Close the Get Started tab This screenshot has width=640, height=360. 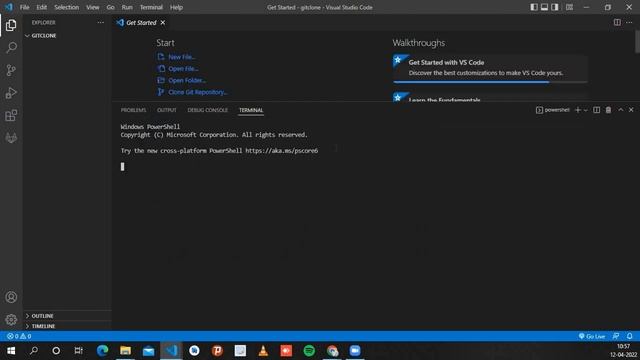click(163, 22)
